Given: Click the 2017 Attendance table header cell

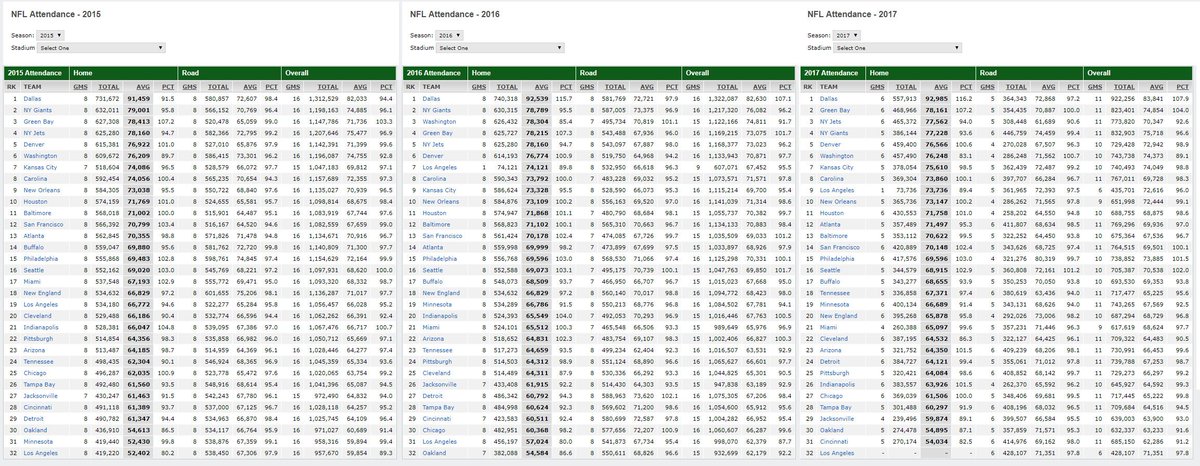Looking at the screenshot, I should click(832, 73).
